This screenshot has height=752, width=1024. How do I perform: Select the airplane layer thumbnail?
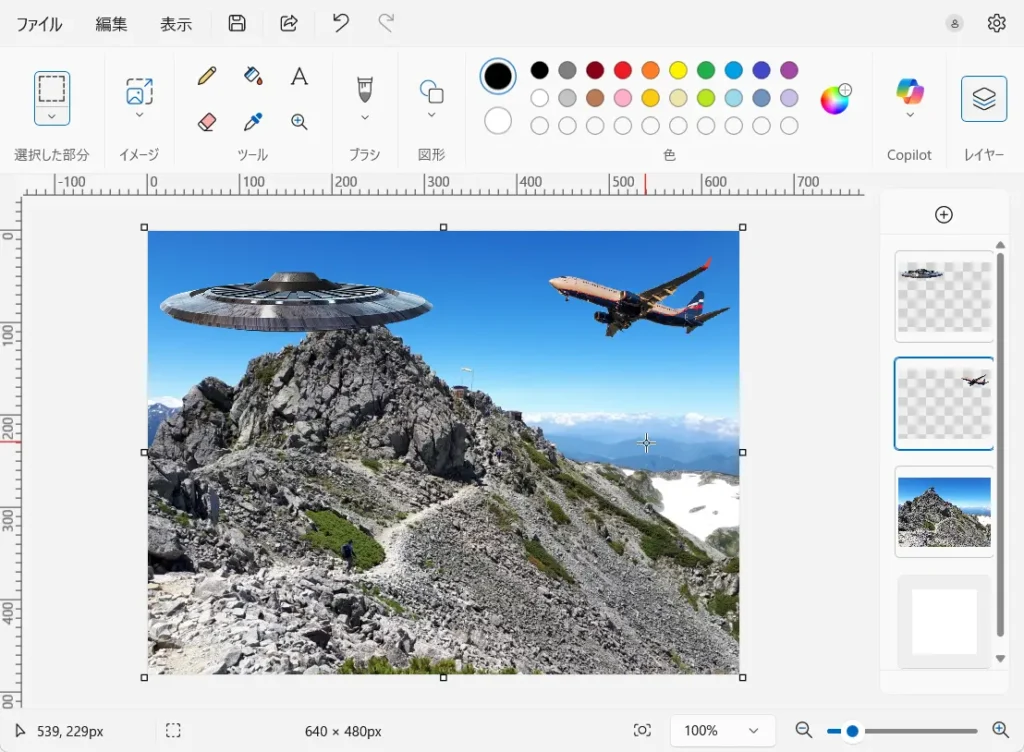[x=944, y=404]
